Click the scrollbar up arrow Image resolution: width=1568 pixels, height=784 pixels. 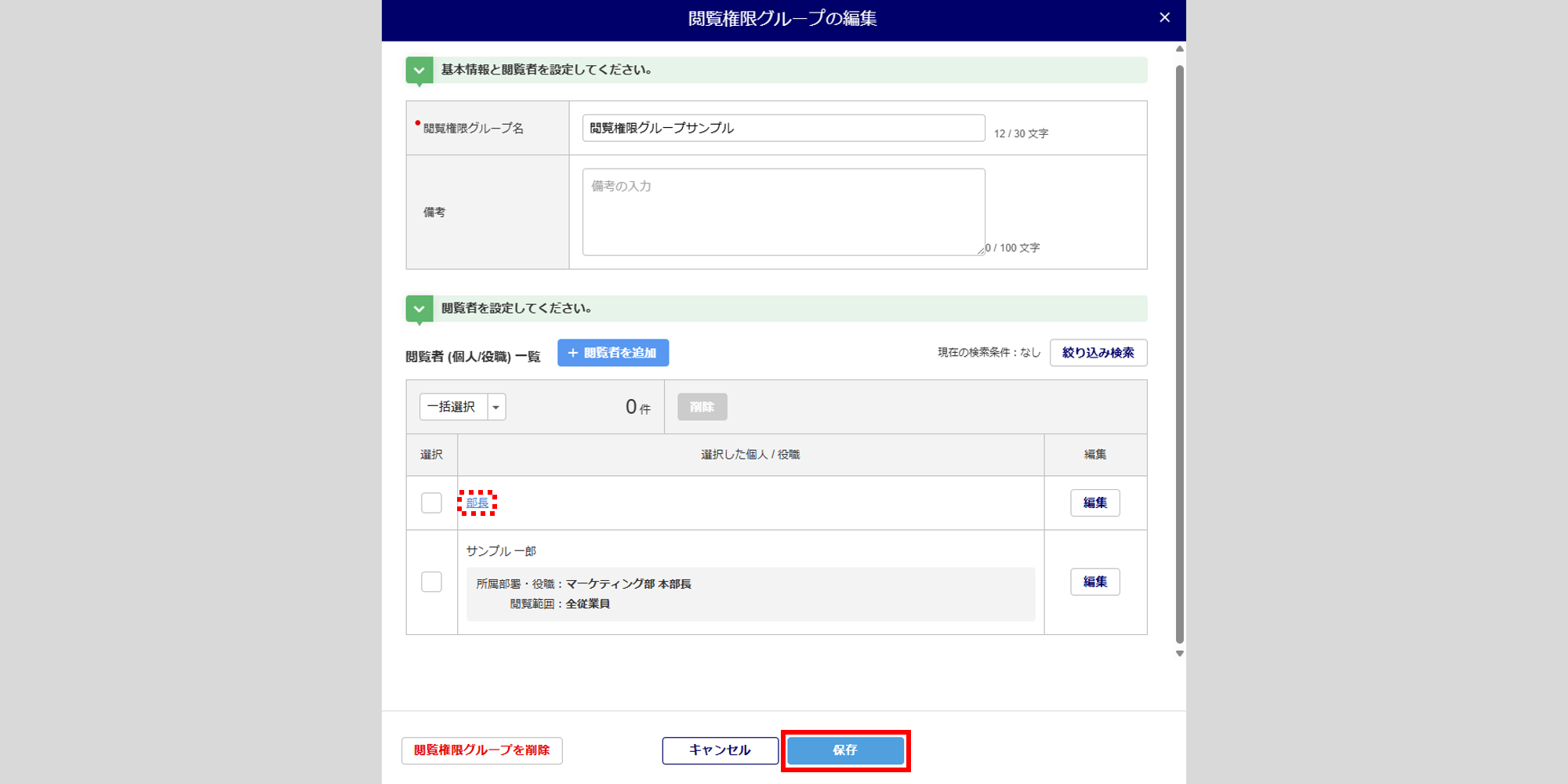[1179, 49]
